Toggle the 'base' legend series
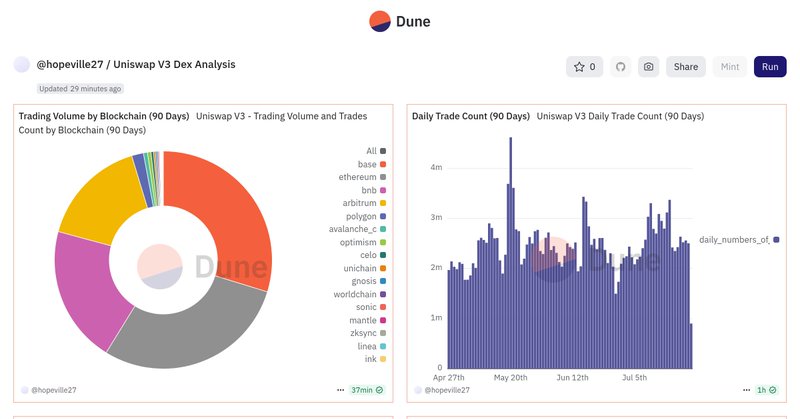 [x=371, y=164]
